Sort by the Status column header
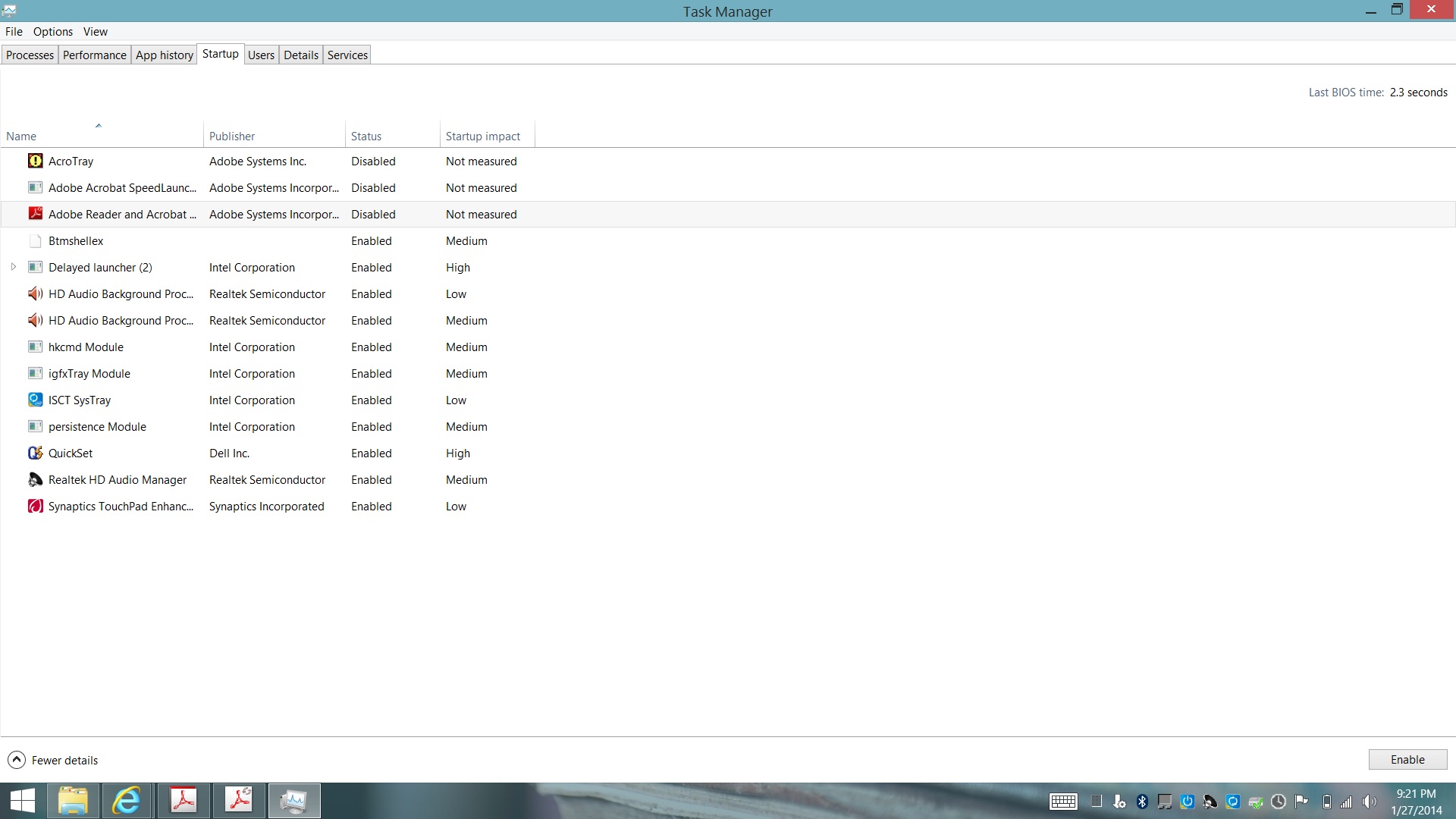 393,135
